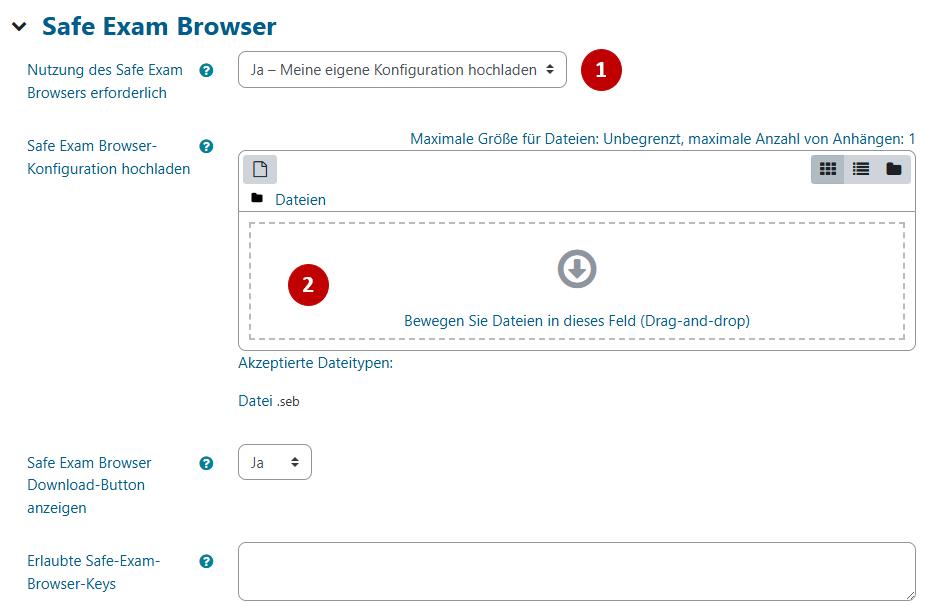Click the red number 2 marker
Image resolution: width=942 pixels, height=613 pixels.
(308, 285)
